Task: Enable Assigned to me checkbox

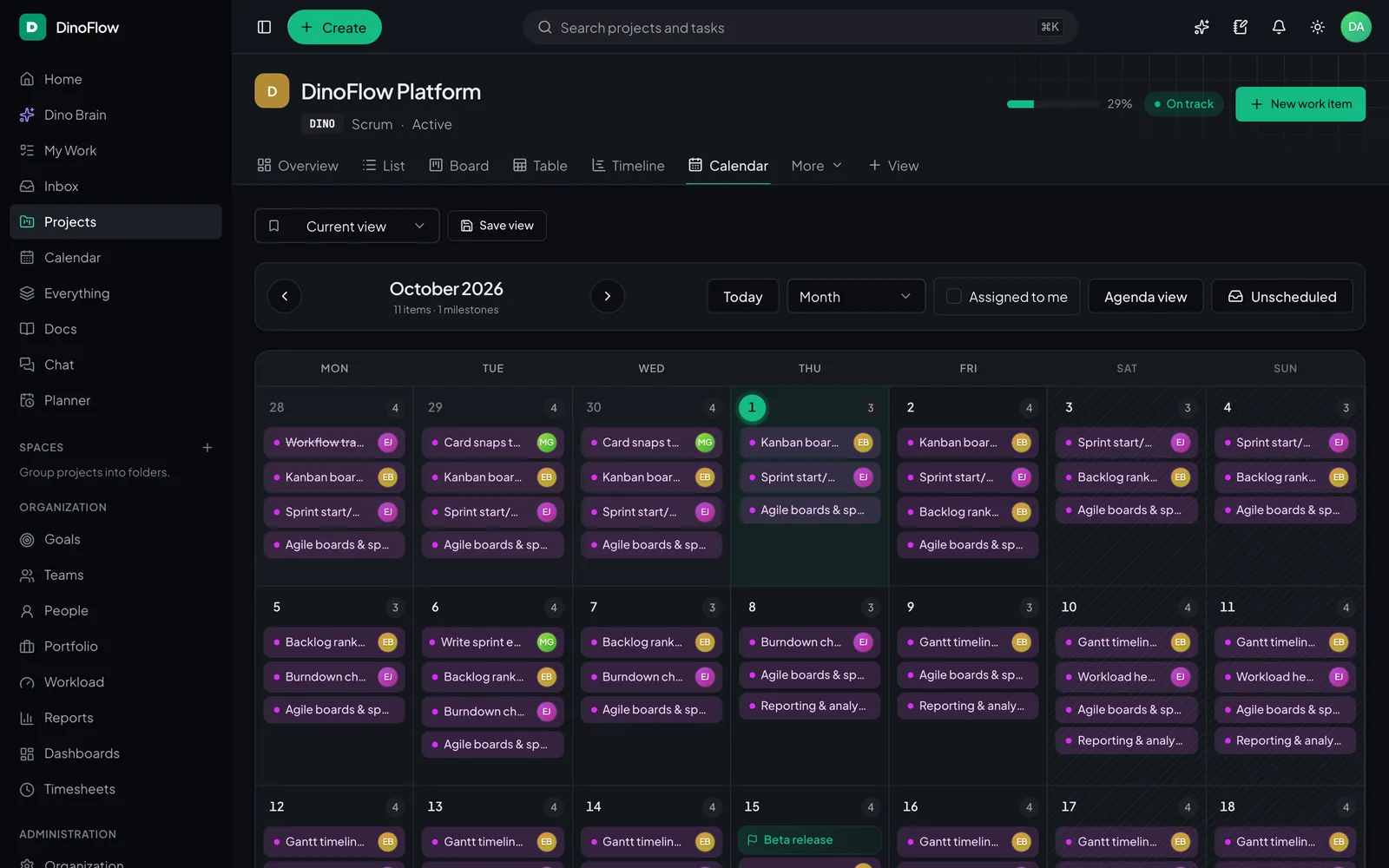Action: click(953, 296)
